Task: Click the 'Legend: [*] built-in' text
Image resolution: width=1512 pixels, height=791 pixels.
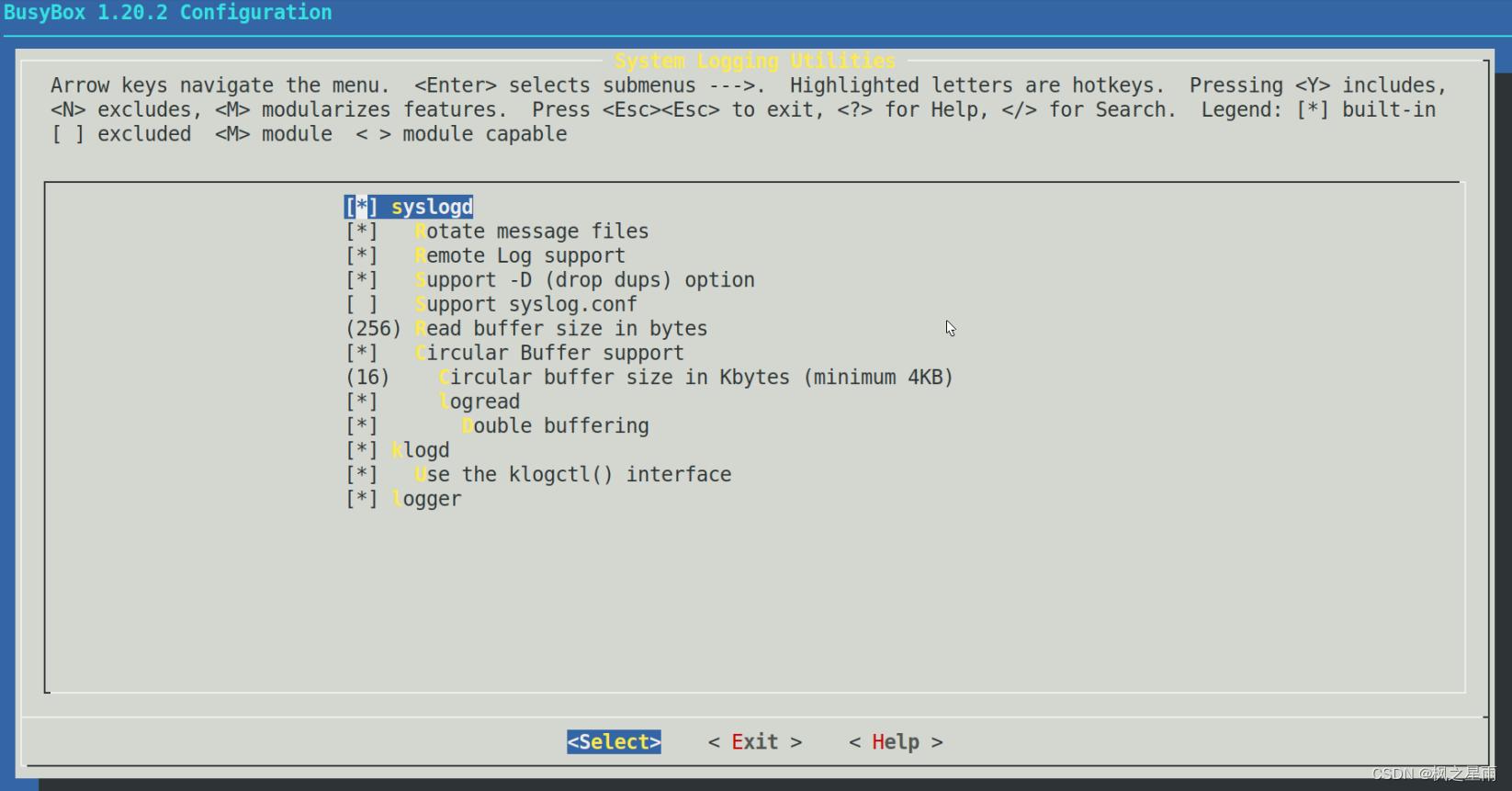Action: (1318, 110)
